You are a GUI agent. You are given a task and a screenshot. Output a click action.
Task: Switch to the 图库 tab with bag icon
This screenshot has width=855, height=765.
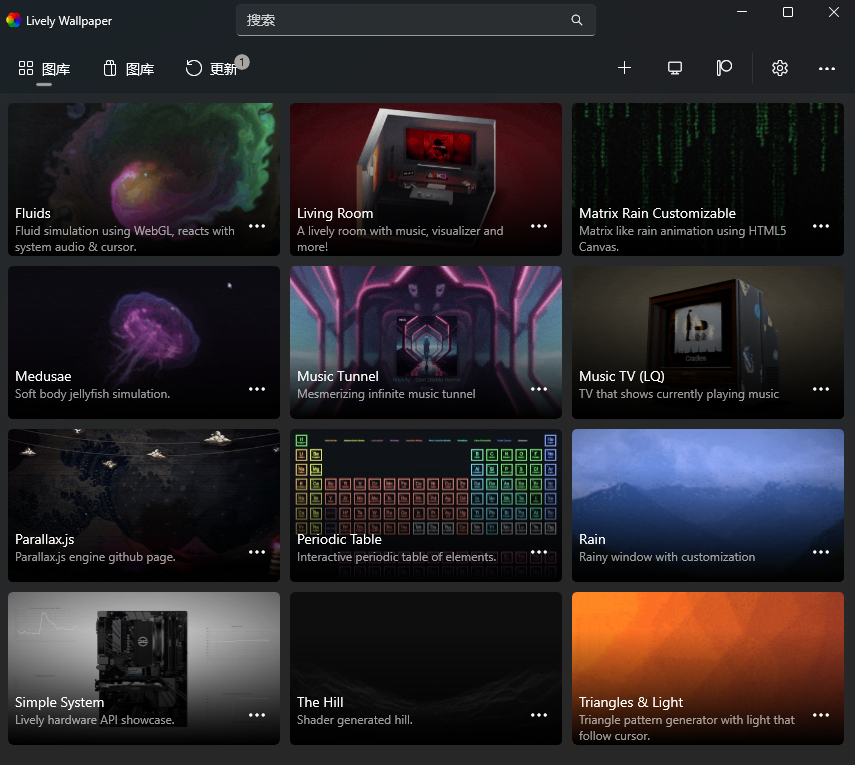[x=128, y=69]
